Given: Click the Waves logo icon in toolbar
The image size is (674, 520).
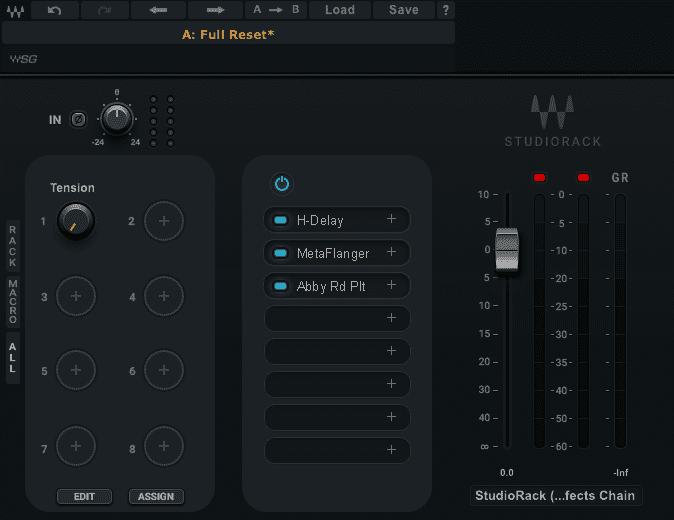Looking at the screenshot, I should point(15,11).
